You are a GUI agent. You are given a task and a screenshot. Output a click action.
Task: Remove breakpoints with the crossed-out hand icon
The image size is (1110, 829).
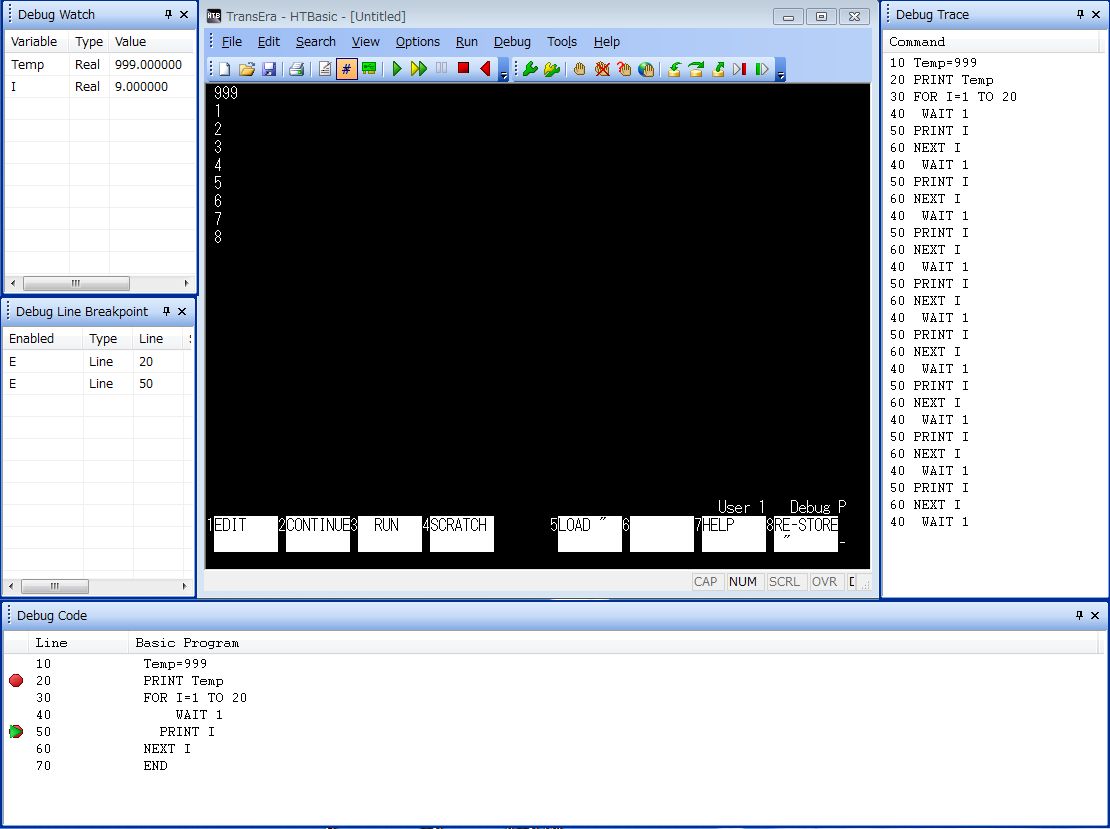point(602,69)
